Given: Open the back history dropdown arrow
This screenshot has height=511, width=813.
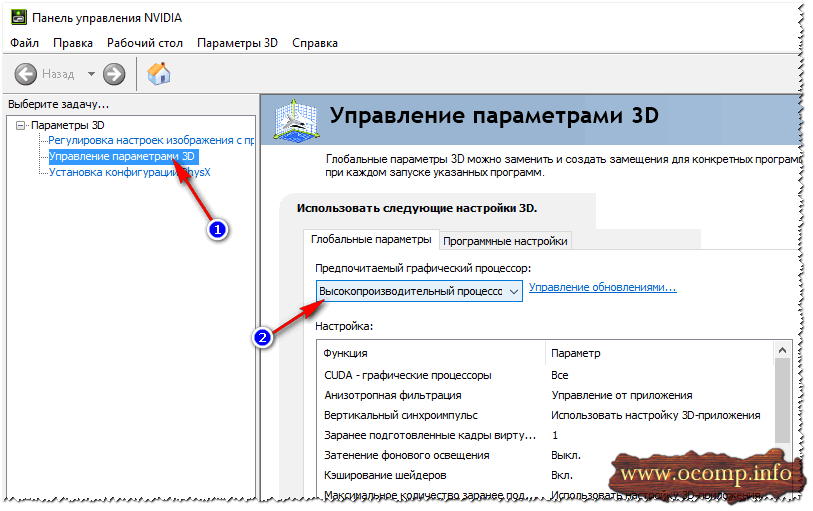Looking at the screenshot, I should 91,74.
